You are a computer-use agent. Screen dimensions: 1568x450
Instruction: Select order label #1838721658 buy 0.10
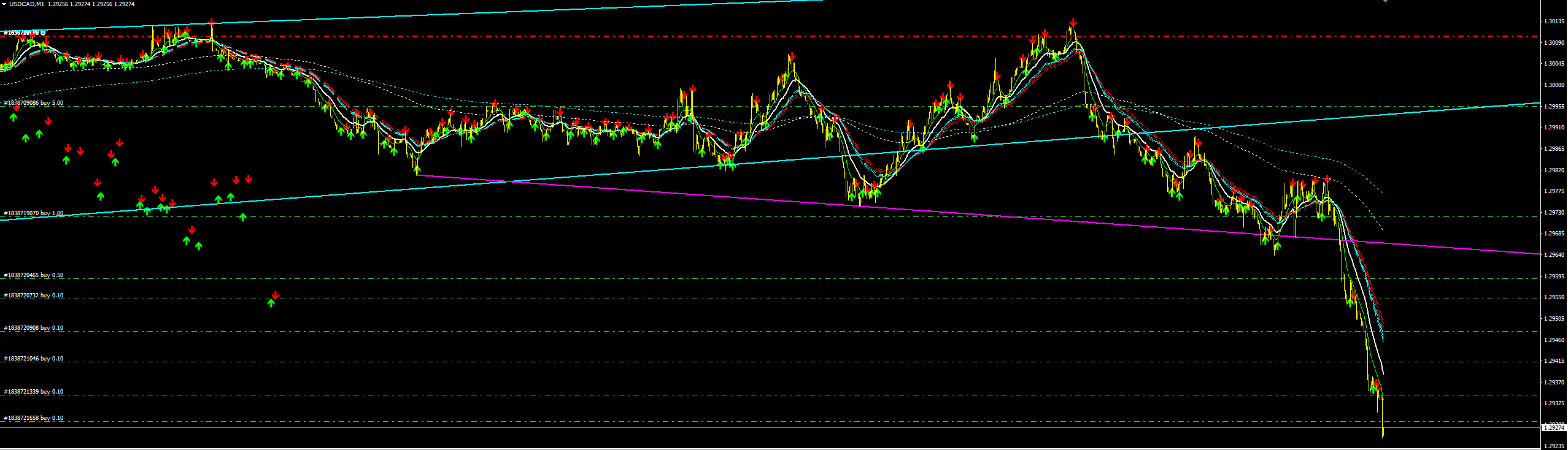pos(34,418)
